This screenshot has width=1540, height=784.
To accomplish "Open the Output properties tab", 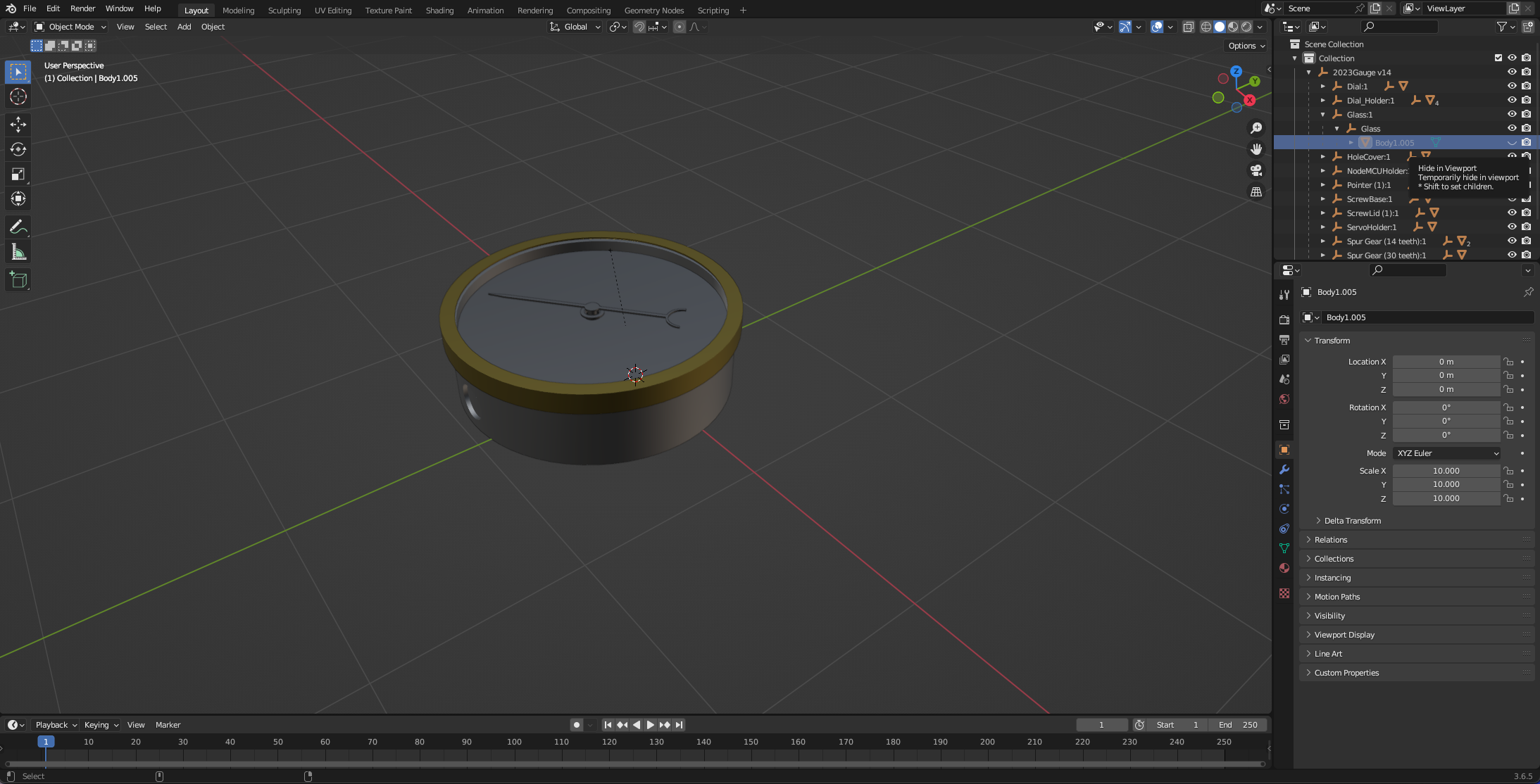I will pyautogui.click(x=1284, y=340).
